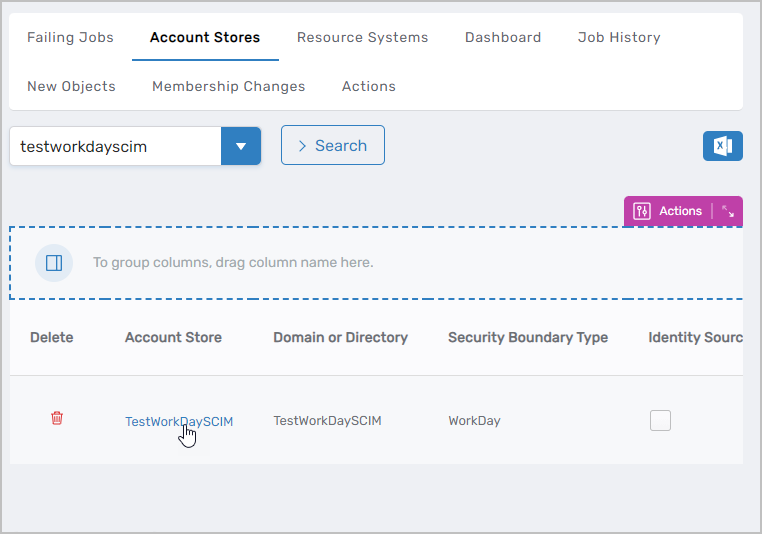
Task: View the Job History tab
Action: [619, 37]
